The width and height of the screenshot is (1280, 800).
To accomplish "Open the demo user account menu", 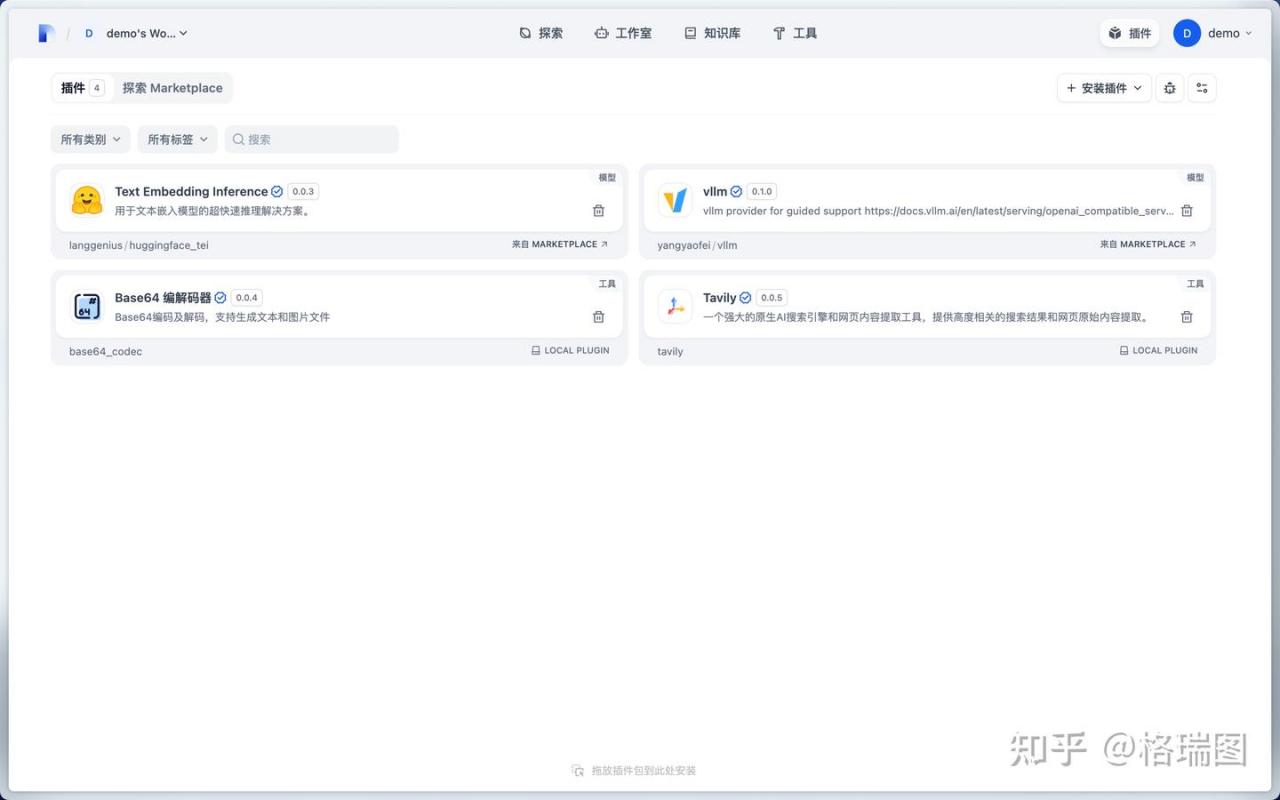I will pos(1213,33).
